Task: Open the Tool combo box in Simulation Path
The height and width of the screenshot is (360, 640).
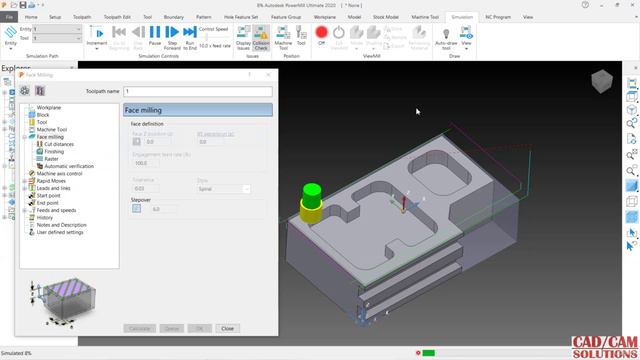Action: (x=57, y=38)
